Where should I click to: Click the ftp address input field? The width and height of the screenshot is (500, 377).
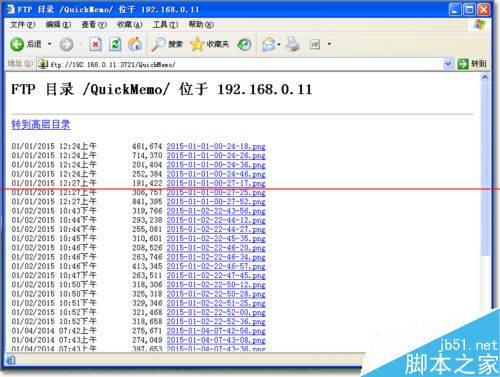coord(245,64)
